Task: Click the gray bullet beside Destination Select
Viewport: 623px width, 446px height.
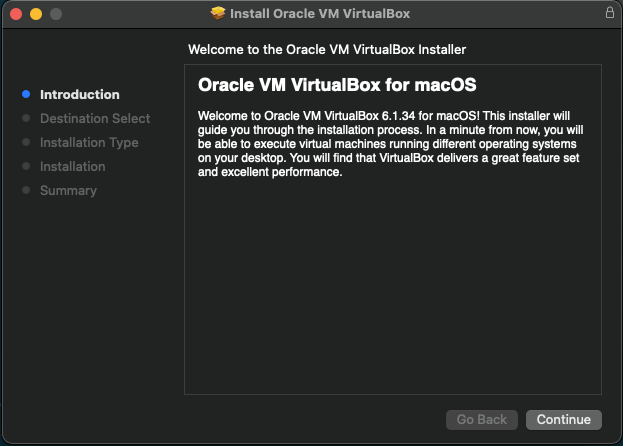Action: (26, 119)
